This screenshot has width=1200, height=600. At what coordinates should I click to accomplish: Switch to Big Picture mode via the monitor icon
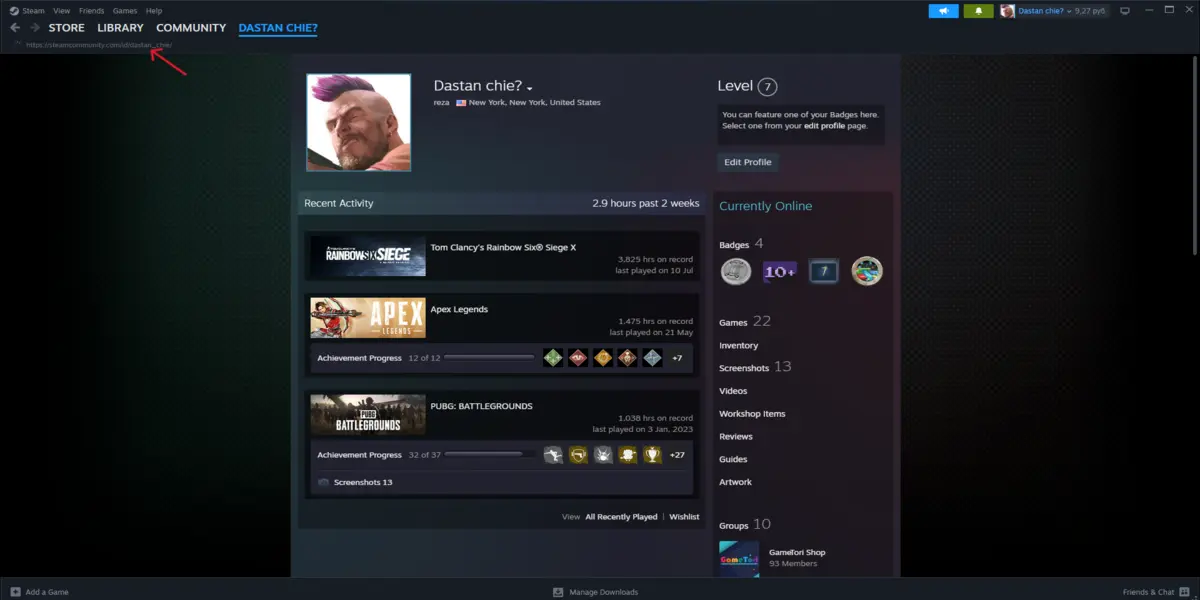(1124, 11)
